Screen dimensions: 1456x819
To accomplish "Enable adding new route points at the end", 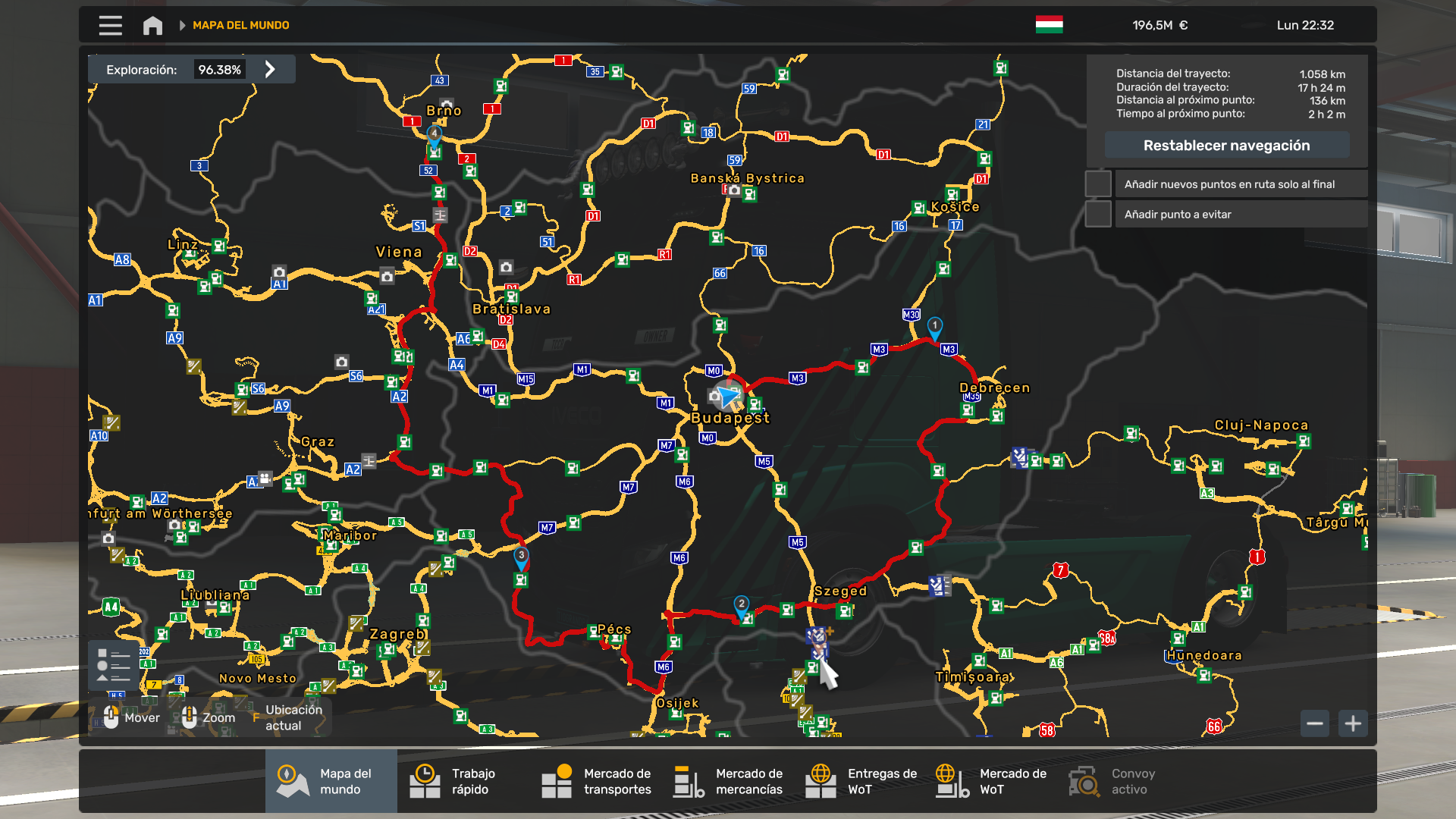I will point(1097,184).
